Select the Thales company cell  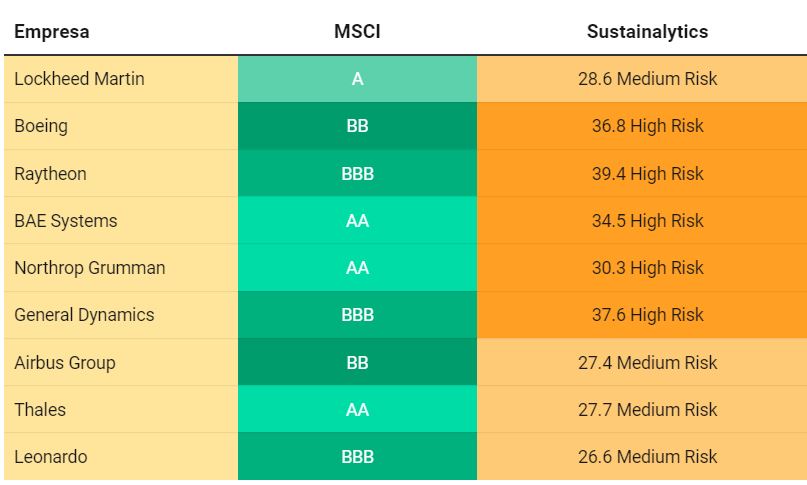coord(121,409)
